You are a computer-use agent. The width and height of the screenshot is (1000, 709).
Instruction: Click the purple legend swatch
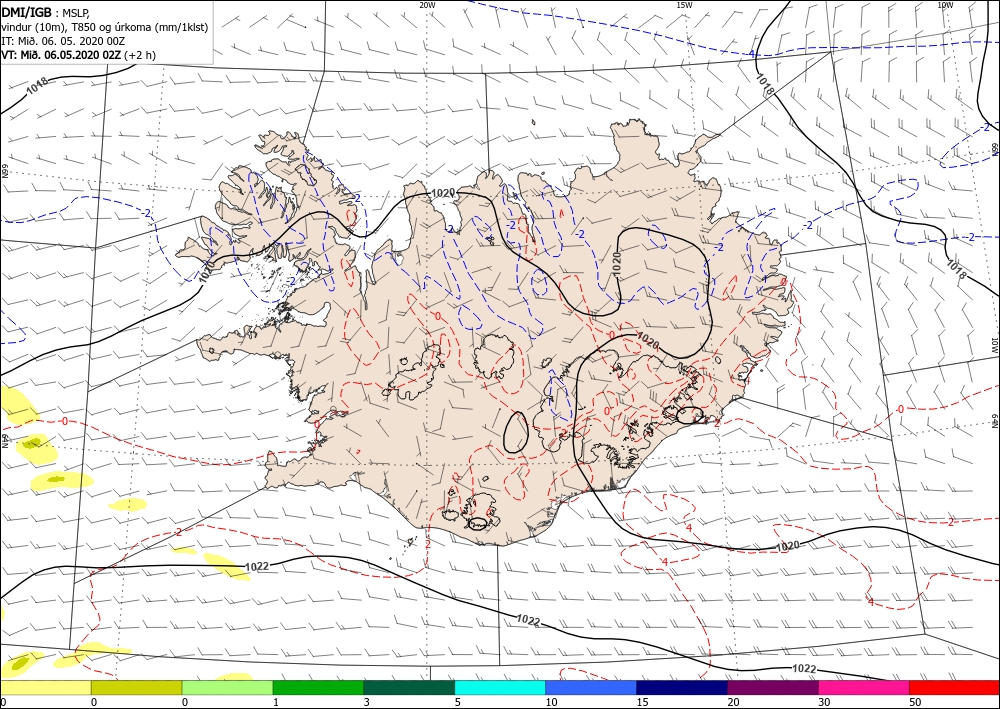click(x=772, y=687)
